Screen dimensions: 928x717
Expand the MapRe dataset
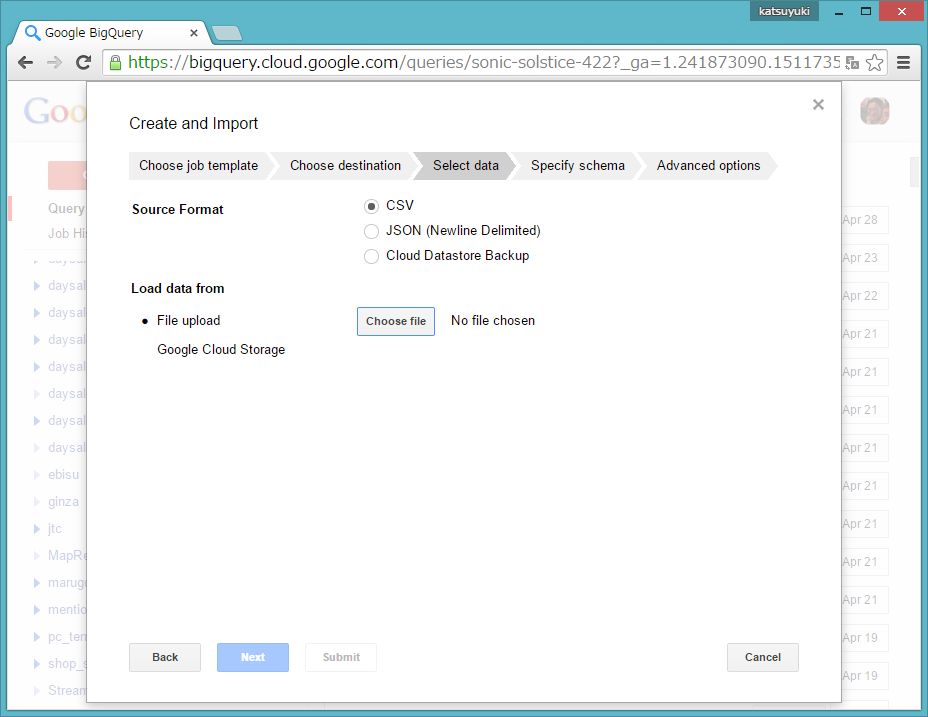pyautogui.click(x=37, y=556)
